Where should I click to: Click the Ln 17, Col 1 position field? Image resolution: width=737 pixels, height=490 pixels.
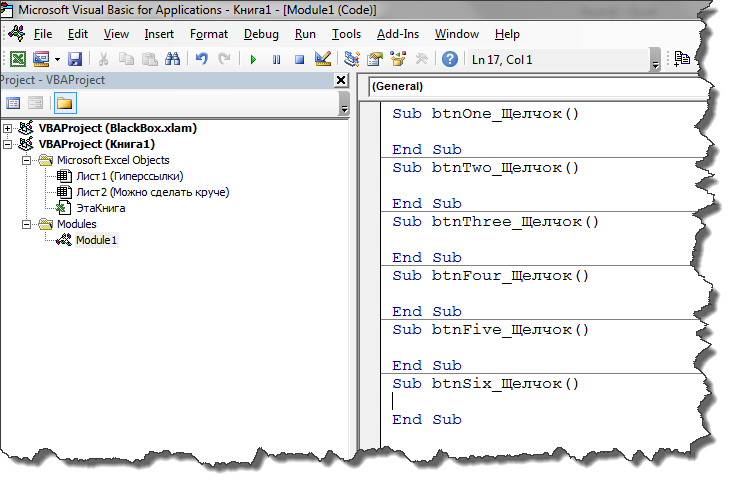point(557,60)
